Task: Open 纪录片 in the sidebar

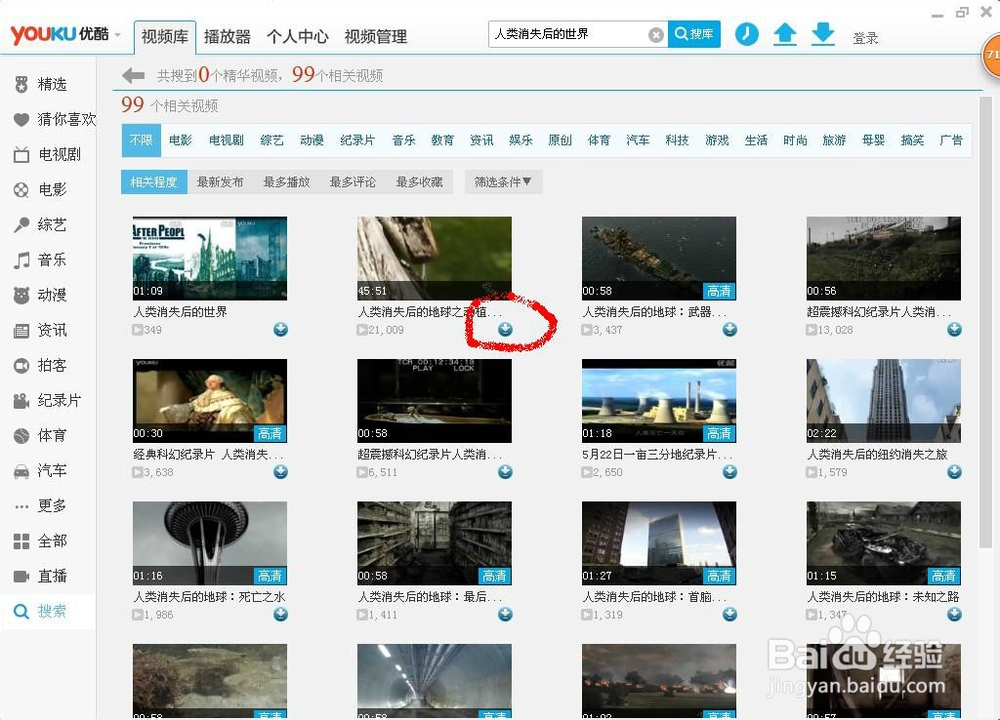Action: click(48, 400)
